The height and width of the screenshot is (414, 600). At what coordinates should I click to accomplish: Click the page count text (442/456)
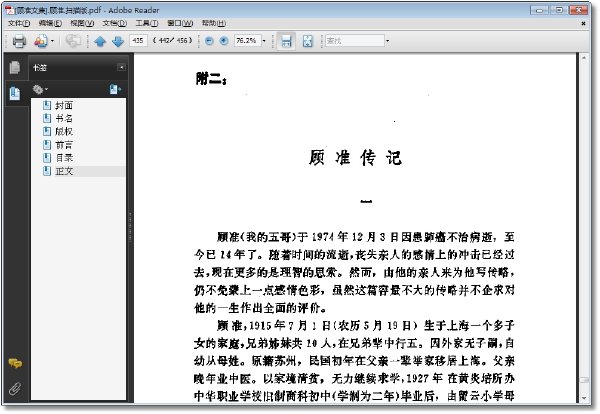click(172, 40)
